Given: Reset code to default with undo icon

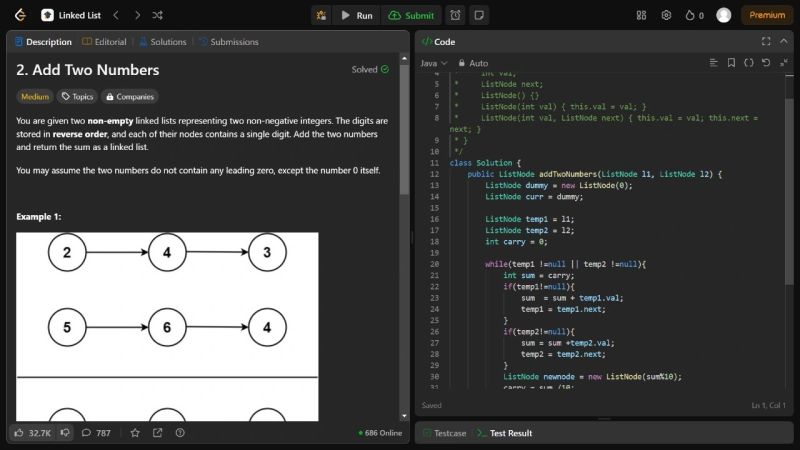Looking at the screenshot, I should pyautogui.click(x=766, y=63).
